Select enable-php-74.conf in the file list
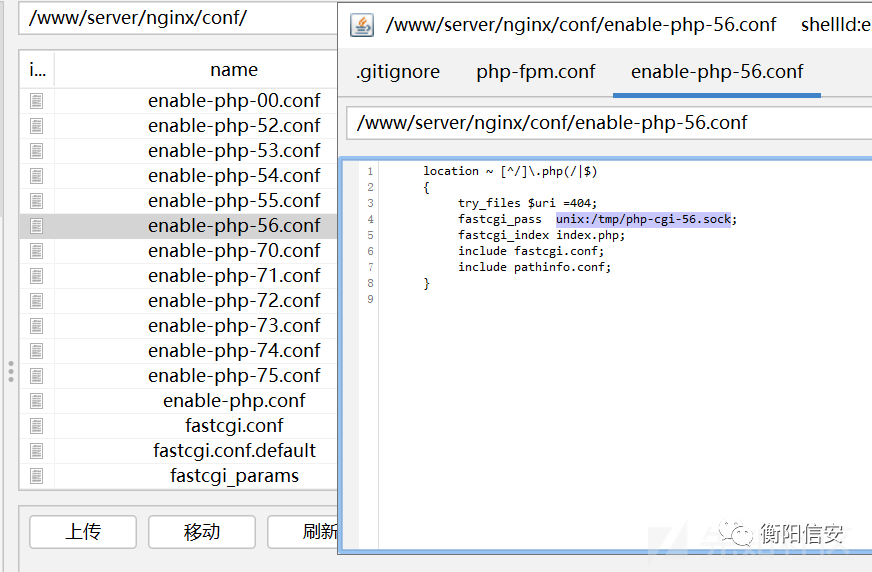 click(234, 351)
